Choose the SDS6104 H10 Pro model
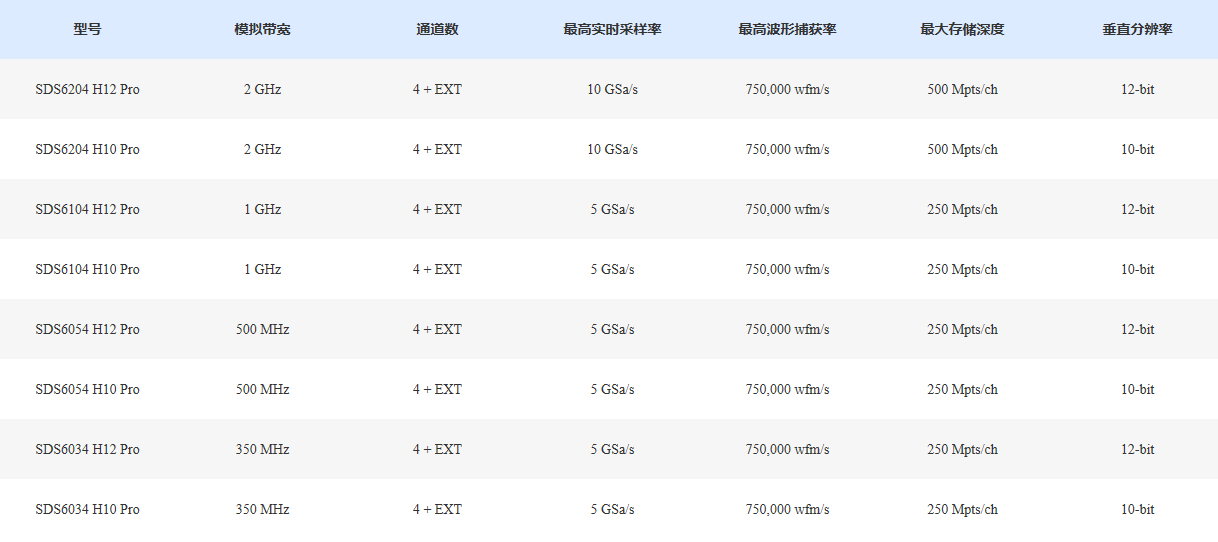This screenshot has width=1218, height=542. pyautogui.click(x=87, y=269)
